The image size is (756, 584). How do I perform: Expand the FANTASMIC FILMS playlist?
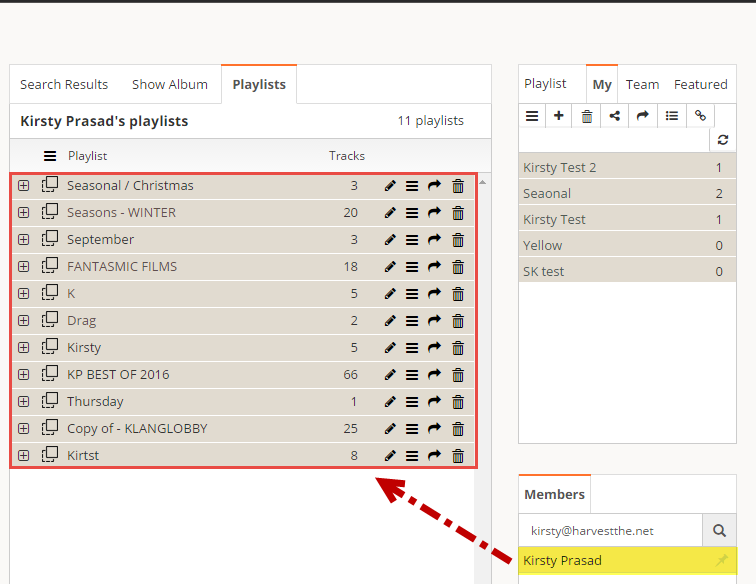click(23, 267)
